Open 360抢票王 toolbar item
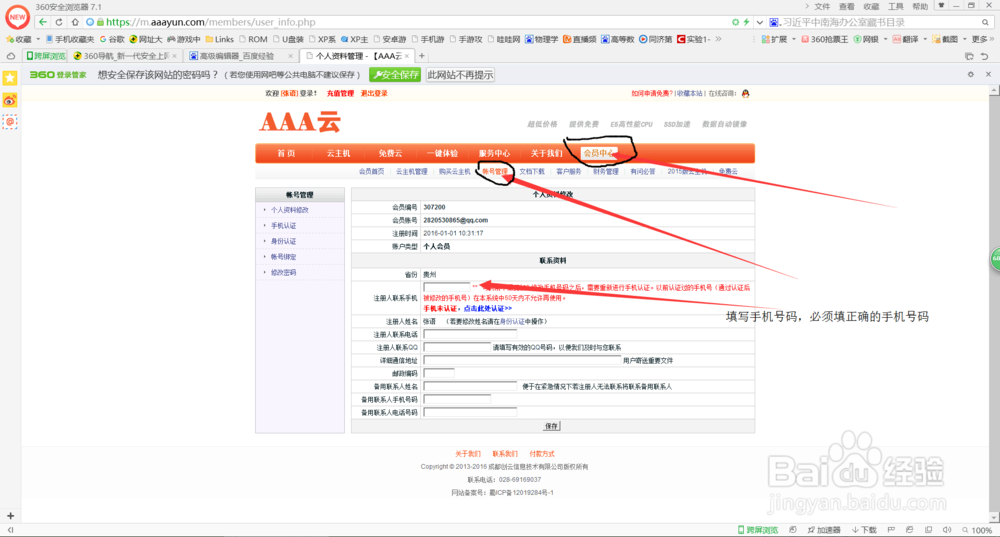1000x537 pixels. pos(825,40)
